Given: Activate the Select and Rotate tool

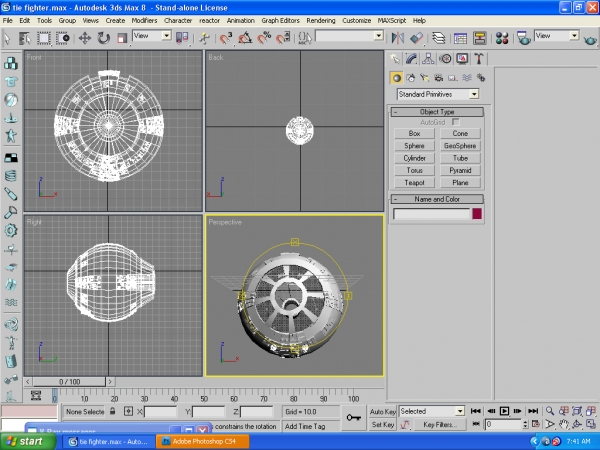Looking at the screenshot, I should (x=103, y=38).
